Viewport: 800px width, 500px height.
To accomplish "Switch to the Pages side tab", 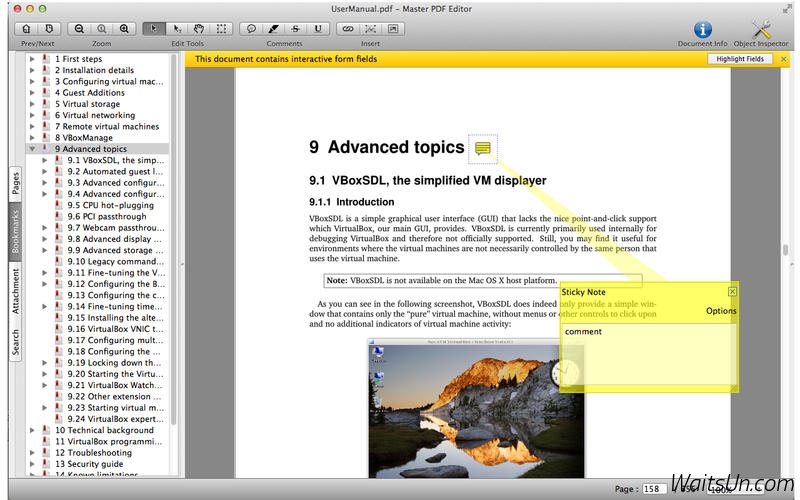I will [15, 184].
